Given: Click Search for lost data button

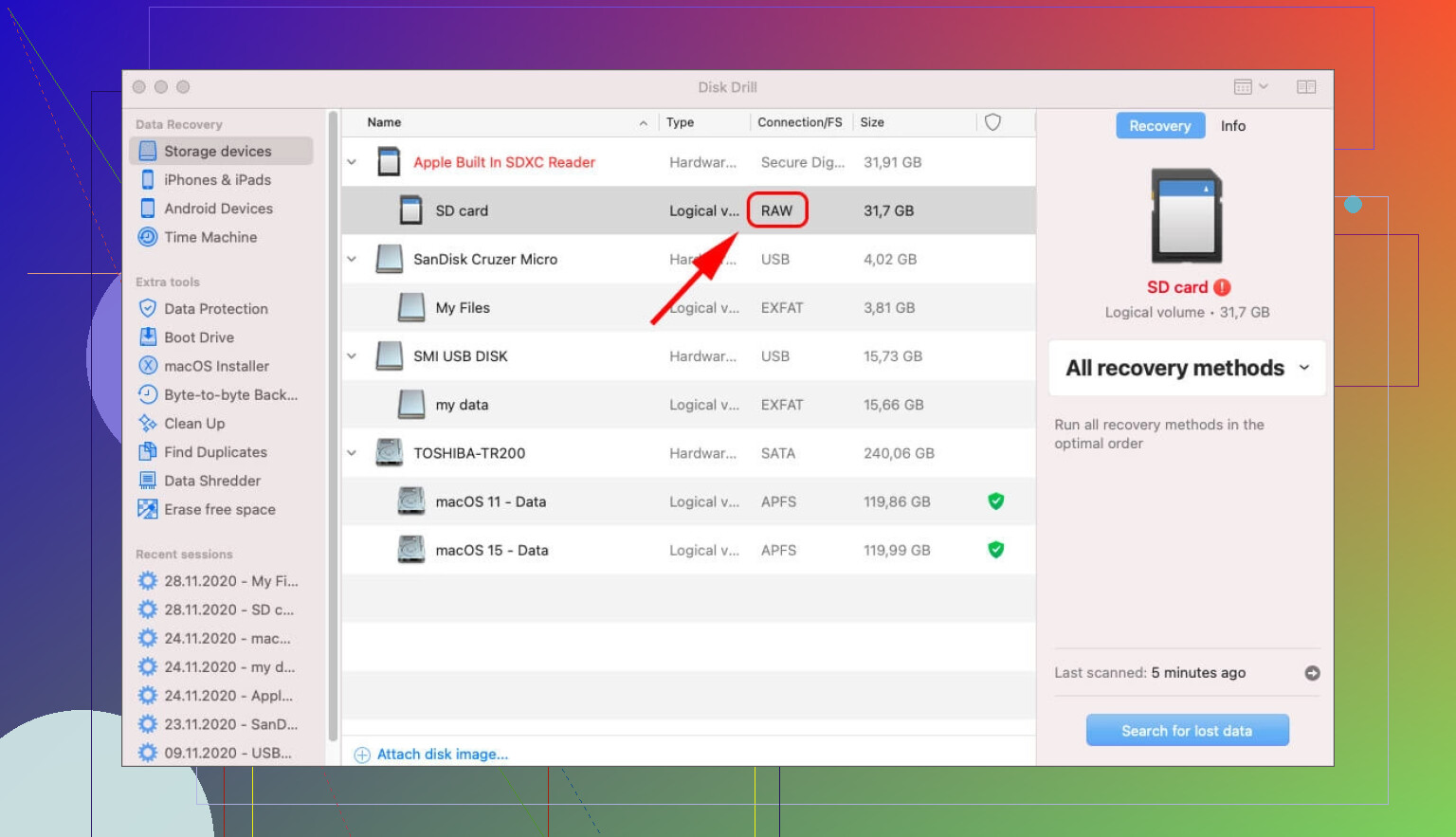Looking at the screenshot, I should point(1186,731).
